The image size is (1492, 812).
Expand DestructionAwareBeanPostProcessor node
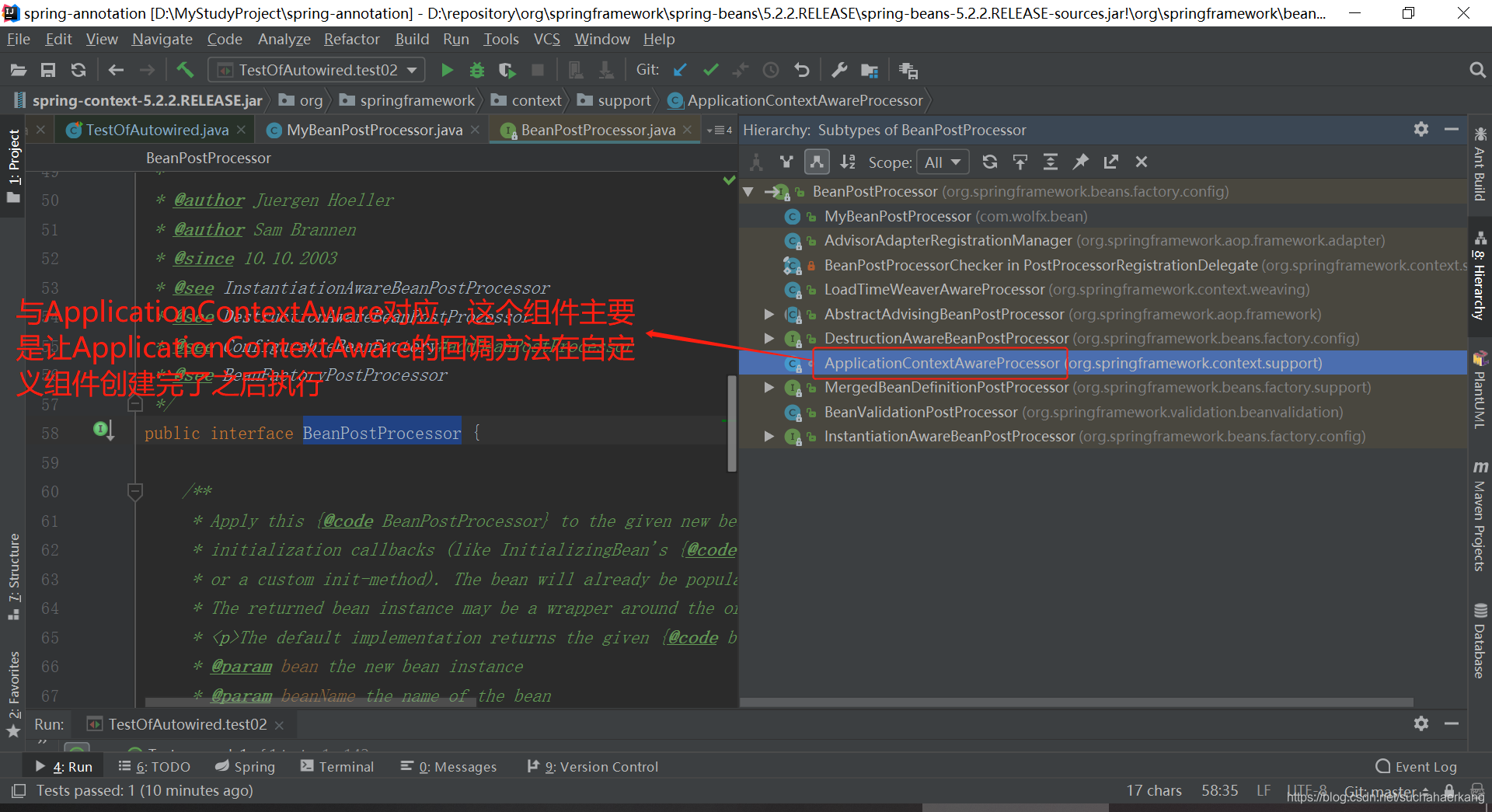pyautogui.click(x=769, y=339)
